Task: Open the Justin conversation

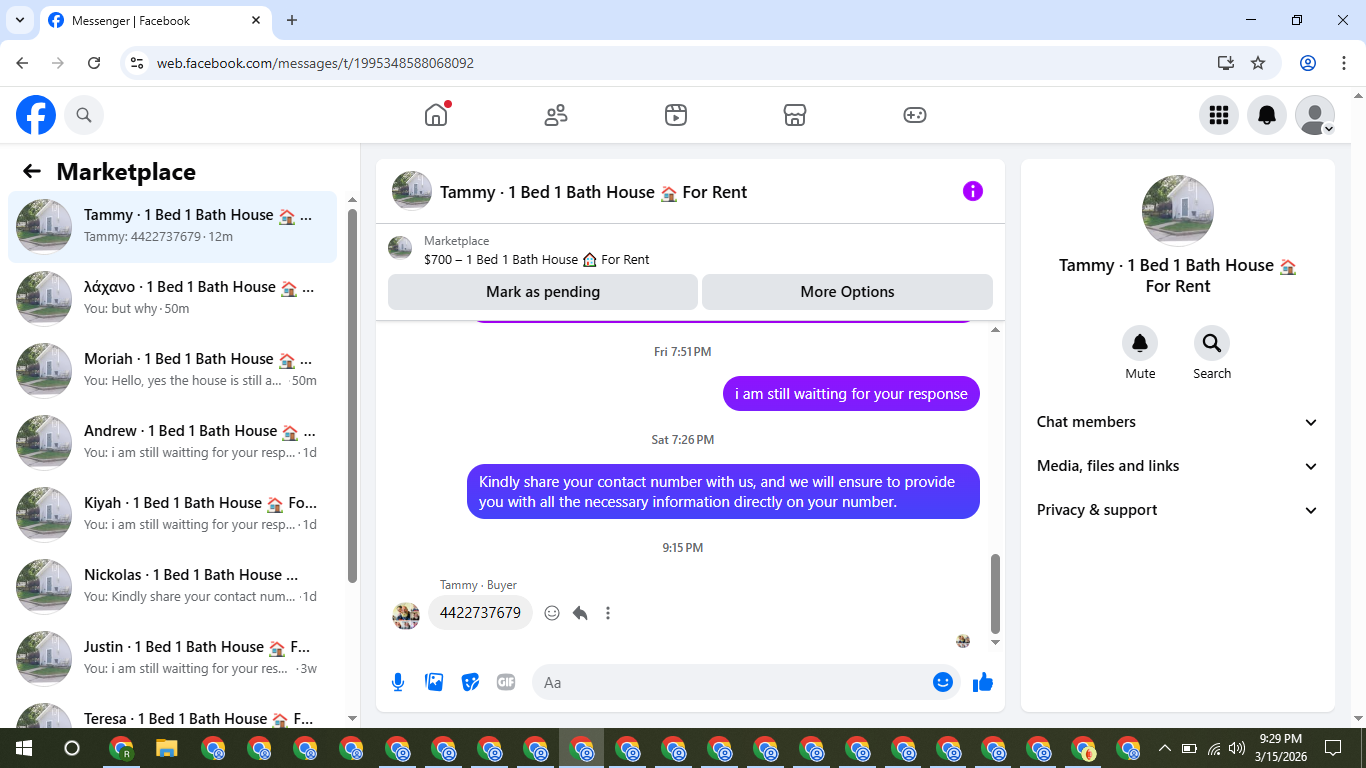Action: click(173, 659)
